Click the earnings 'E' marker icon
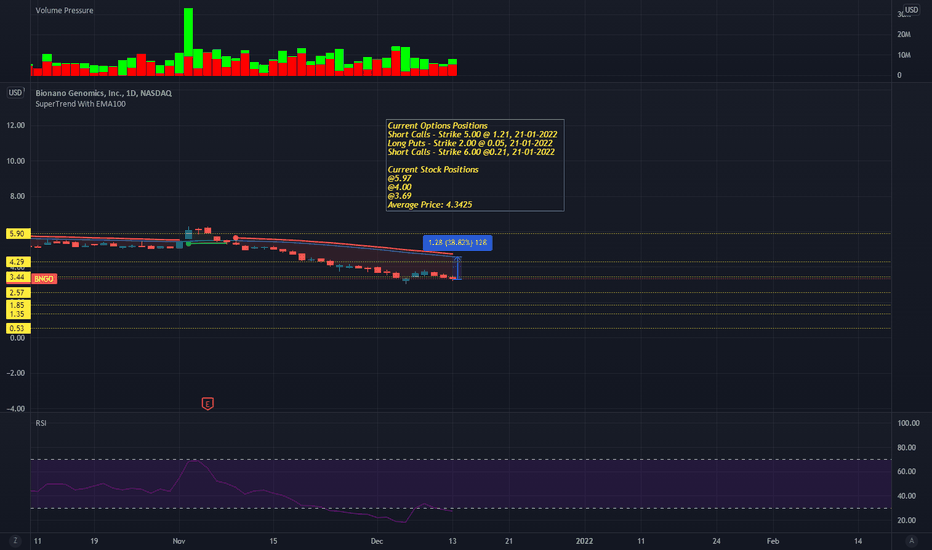This screenshot has width=932, height=550. pyautogui.click(x=207, y=404)
